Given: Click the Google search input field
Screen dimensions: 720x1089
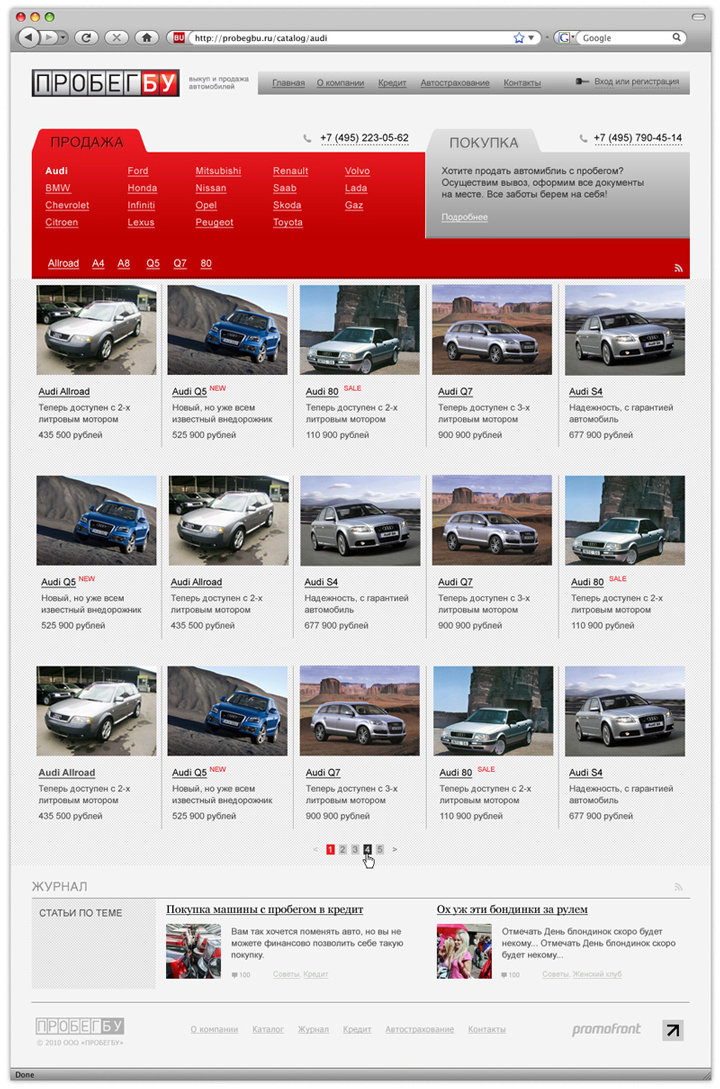Looking at the screenshot, I should point(624,38).
